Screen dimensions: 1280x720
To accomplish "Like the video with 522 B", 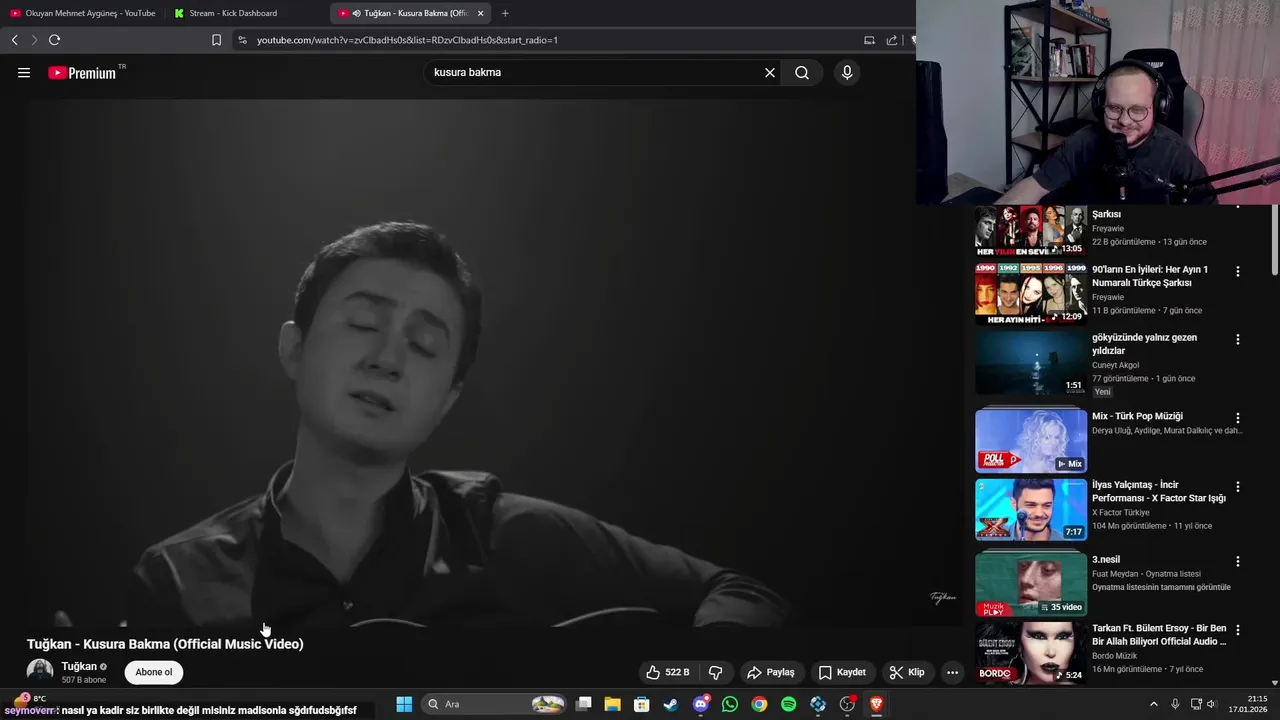I will pos(668,672).
